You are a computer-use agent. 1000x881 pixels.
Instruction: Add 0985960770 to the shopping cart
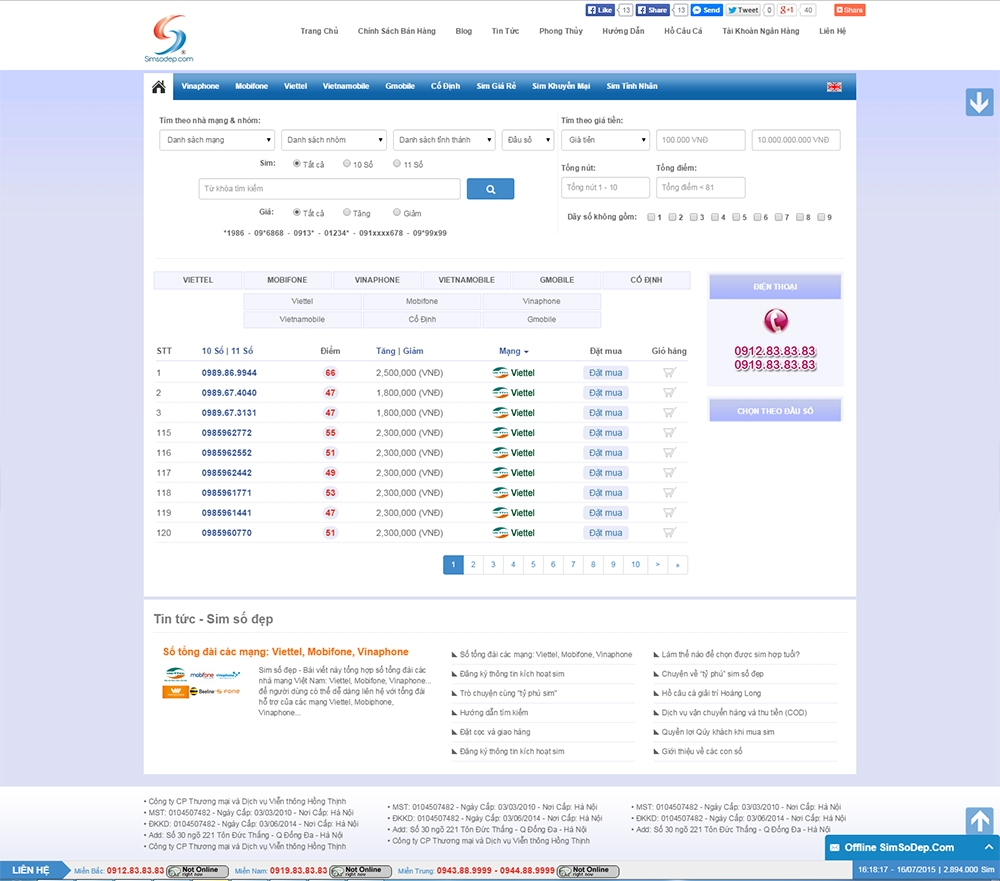coord(669,533)
